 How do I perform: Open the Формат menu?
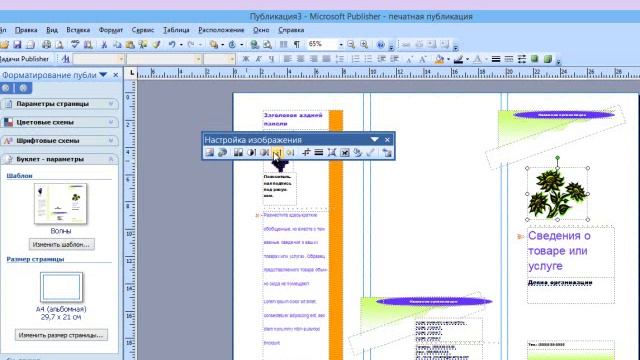111,30
